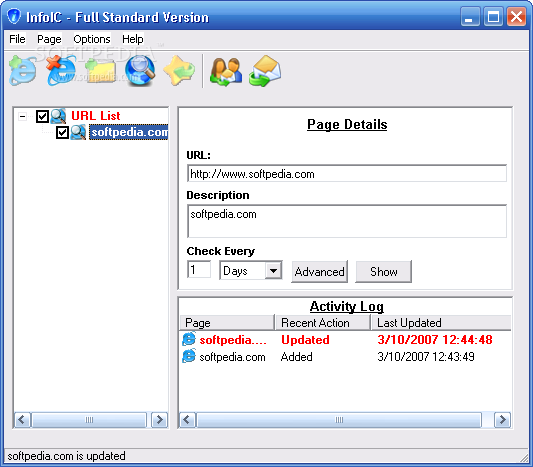Click into the URL input field
533x467 pixels.
click(347, 174)
